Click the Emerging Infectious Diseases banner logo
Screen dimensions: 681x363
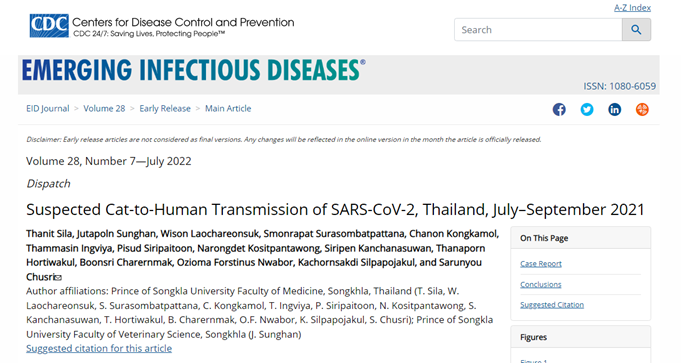(x=194, y=70)
